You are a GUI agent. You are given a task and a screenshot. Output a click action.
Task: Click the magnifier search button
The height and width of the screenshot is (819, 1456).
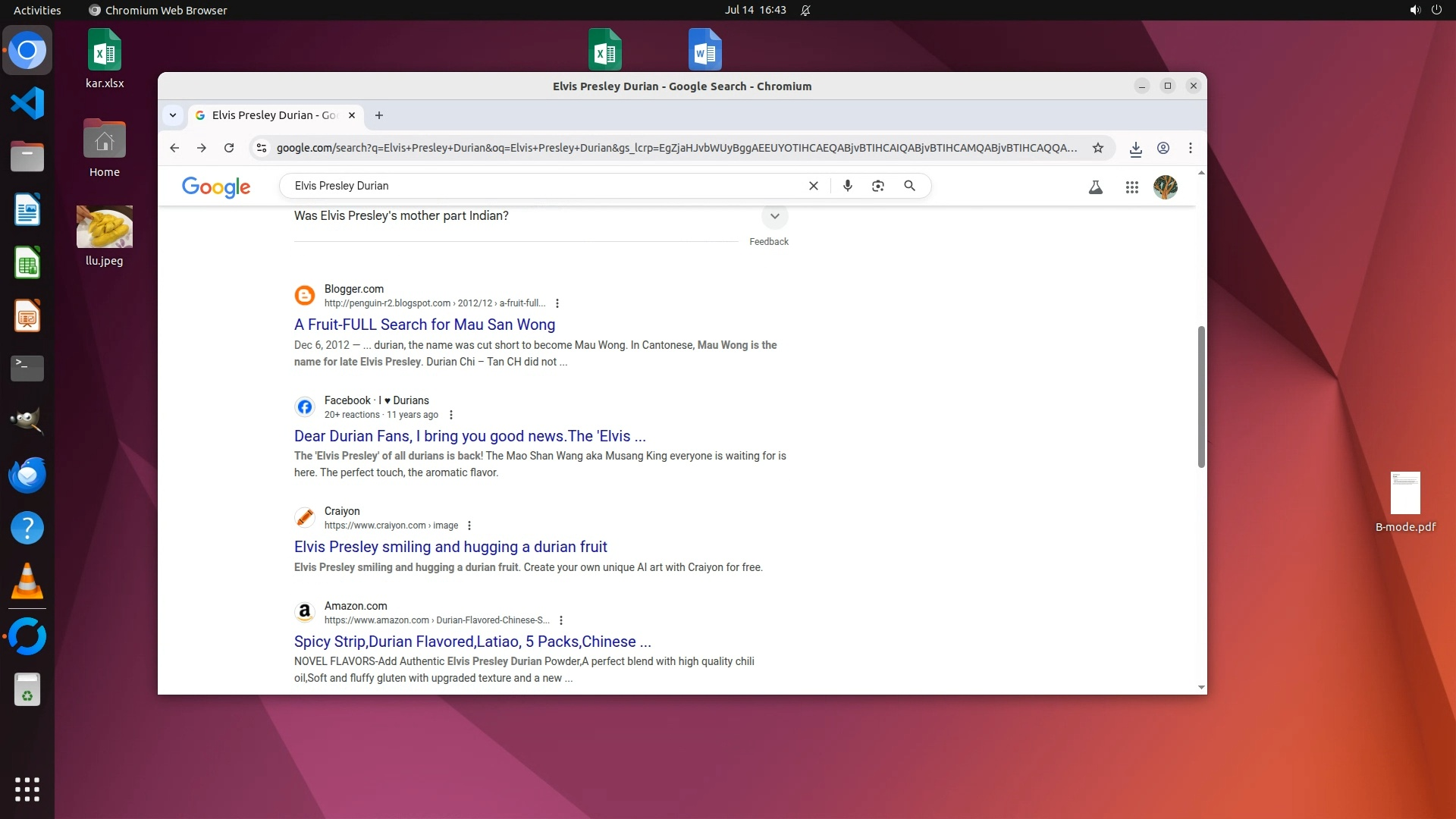[x=909, y=186]
